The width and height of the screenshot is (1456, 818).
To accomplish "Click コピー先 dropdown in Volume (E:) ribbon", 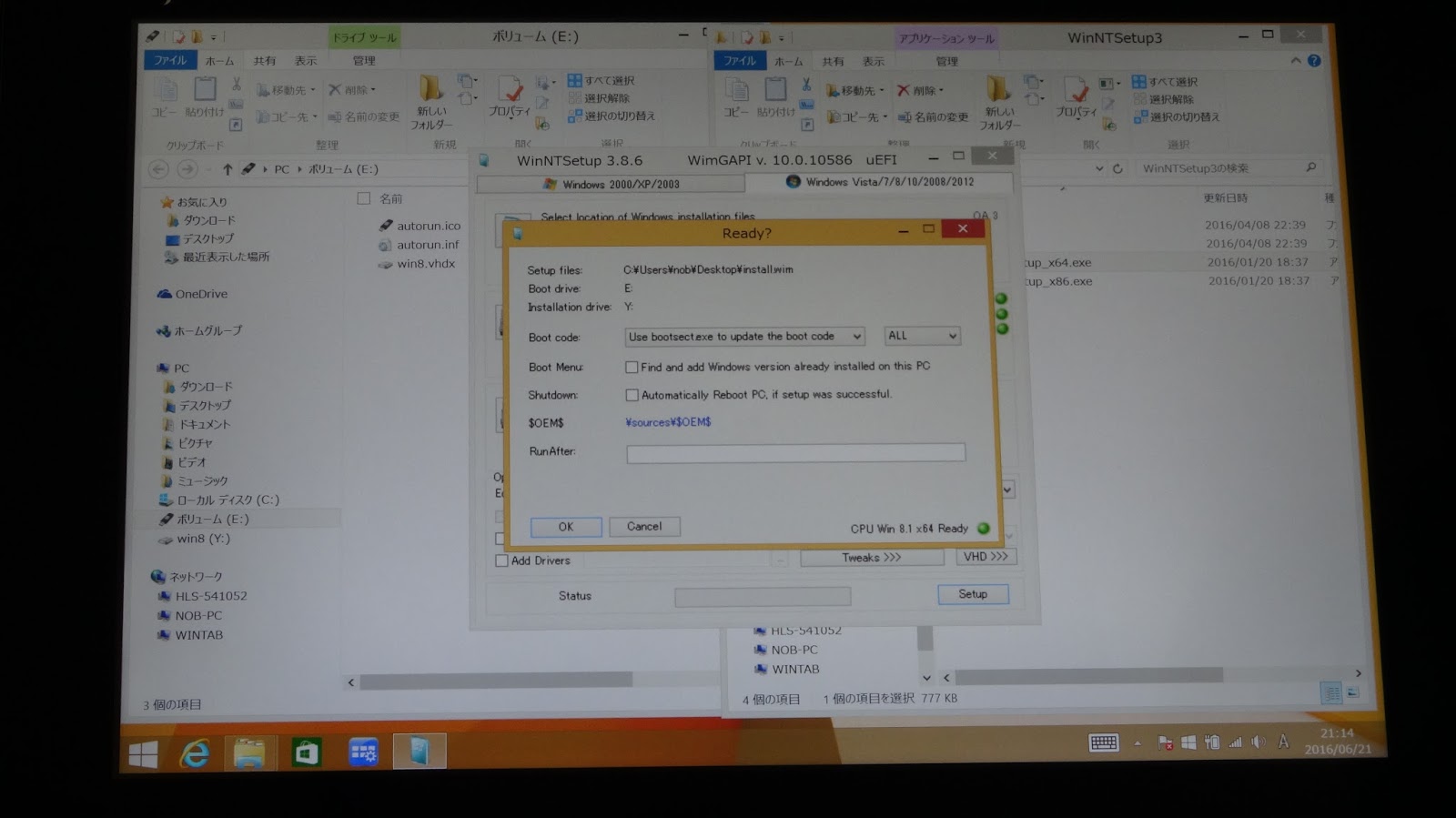I will click(287, 116).
